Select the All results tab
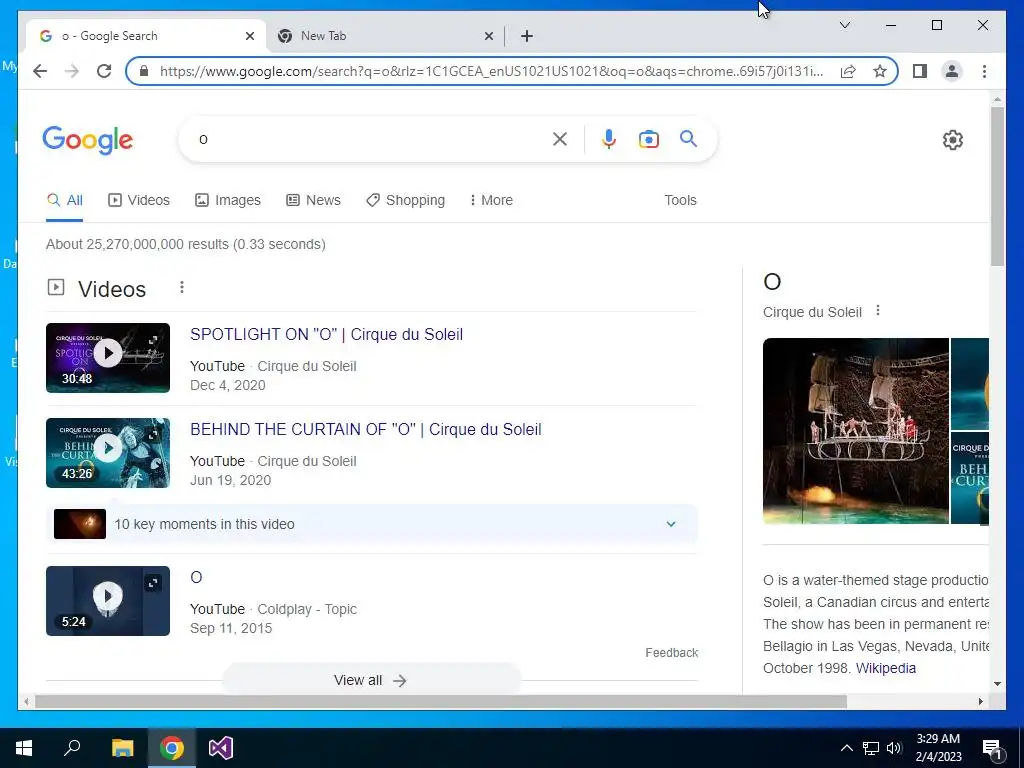Screen dimensions: 1024x768 [65, 200]
